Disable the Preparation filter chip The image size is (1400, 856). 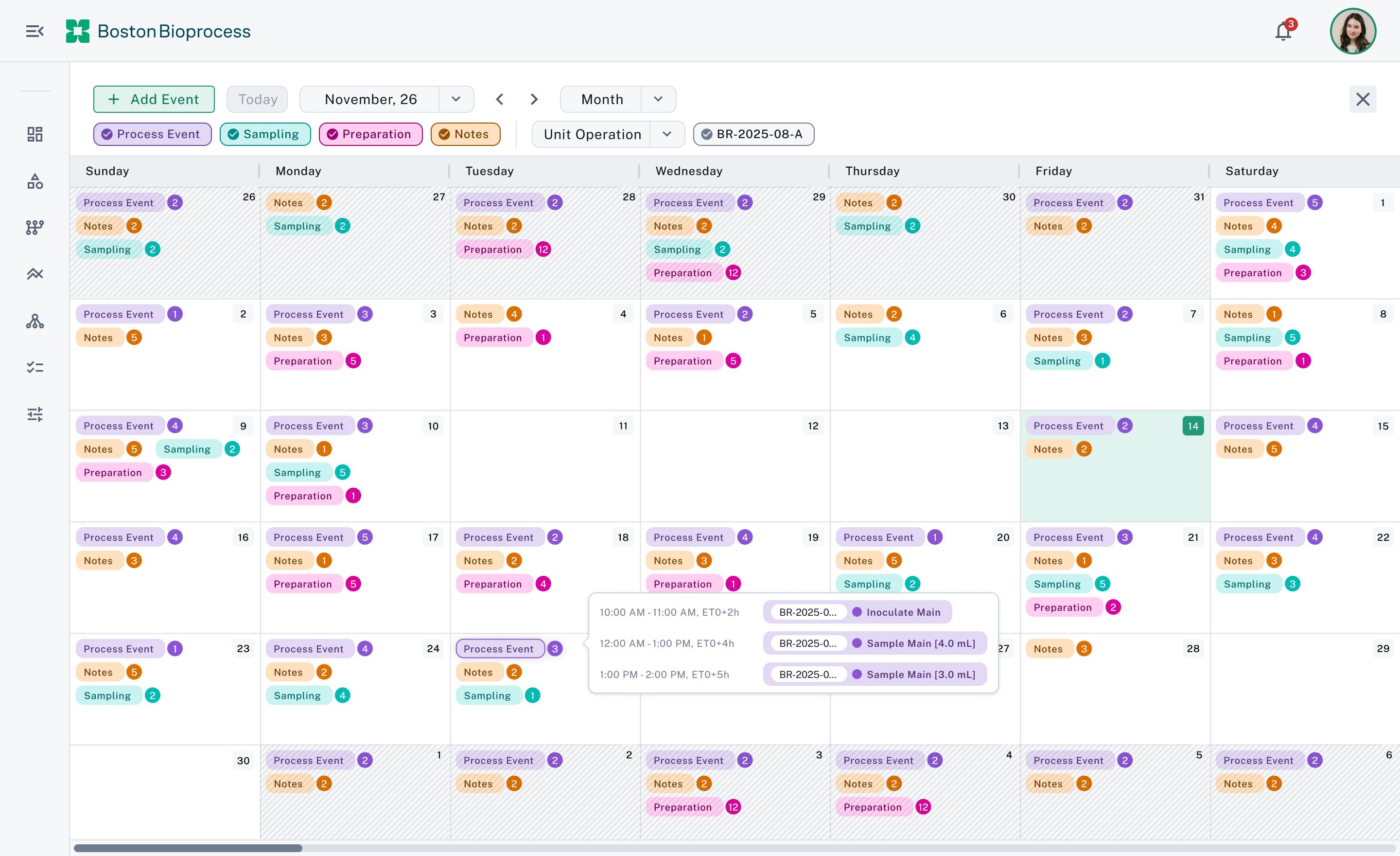coord(370,134)
